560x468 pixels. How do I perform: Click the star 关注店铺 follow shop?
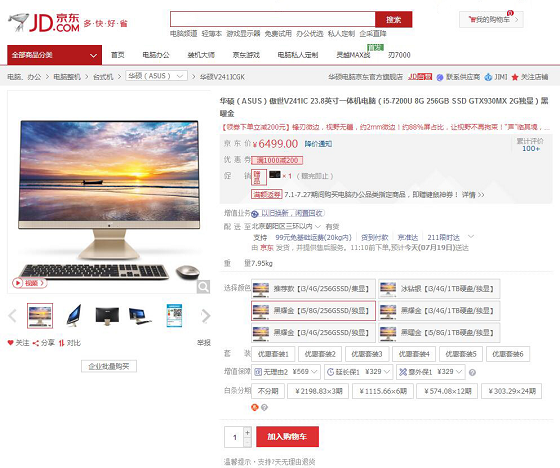(x=515, y=77)
